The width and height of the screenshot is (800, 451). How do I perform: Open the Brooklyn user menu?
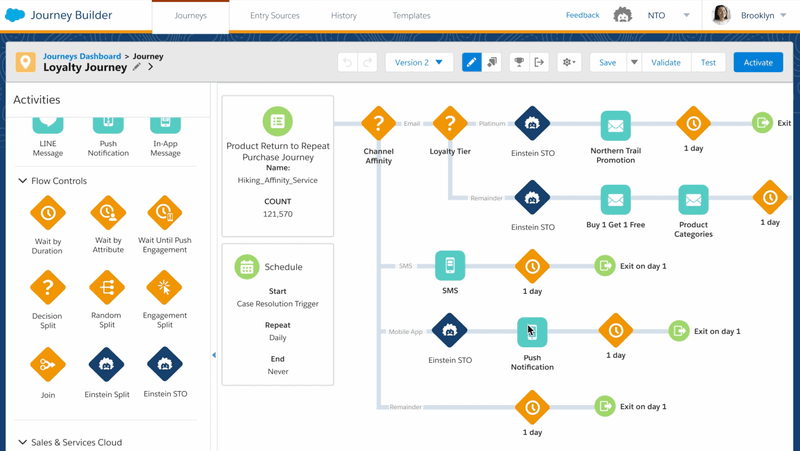764,15
